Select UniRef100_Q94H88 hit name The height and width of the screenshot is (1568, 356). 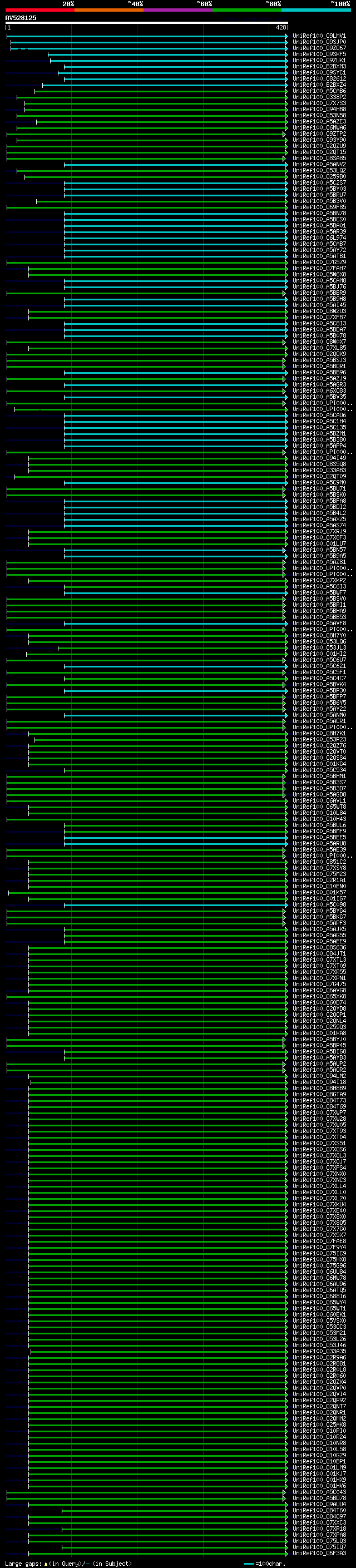[x=319, y=110]
